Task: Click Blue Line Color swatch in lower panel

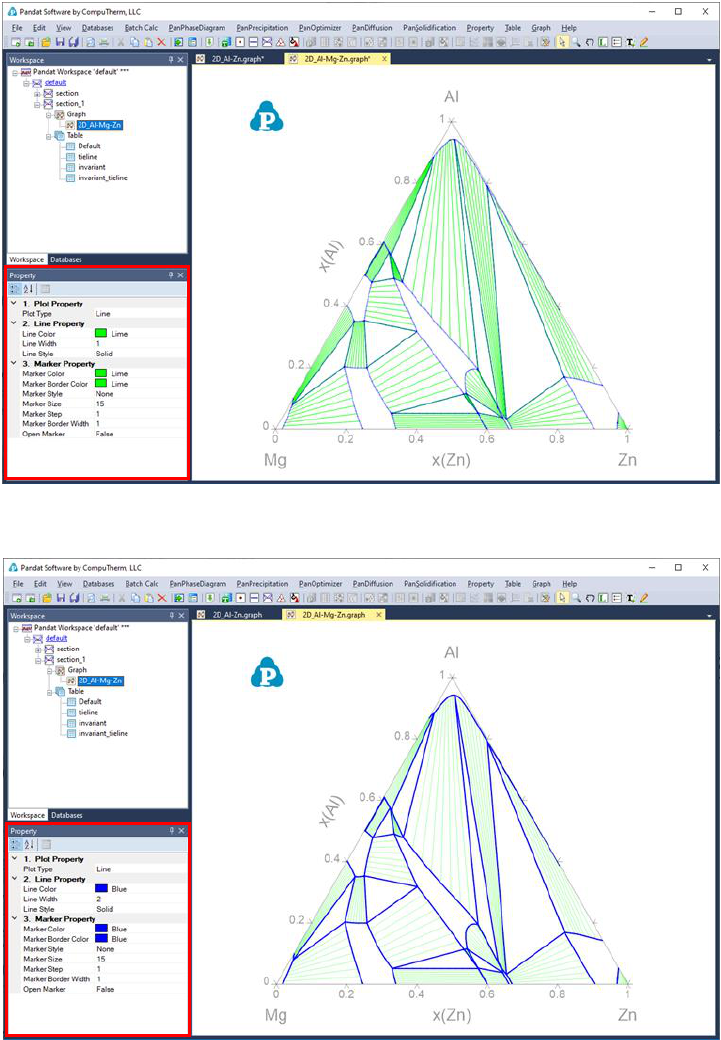Action: pyautogui.click(x=101, y=889)
